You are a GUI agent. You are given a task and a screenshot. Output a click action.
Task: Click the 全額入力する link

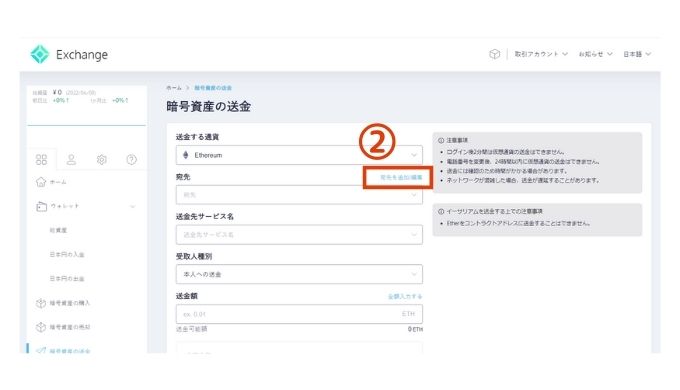[405, 296]
